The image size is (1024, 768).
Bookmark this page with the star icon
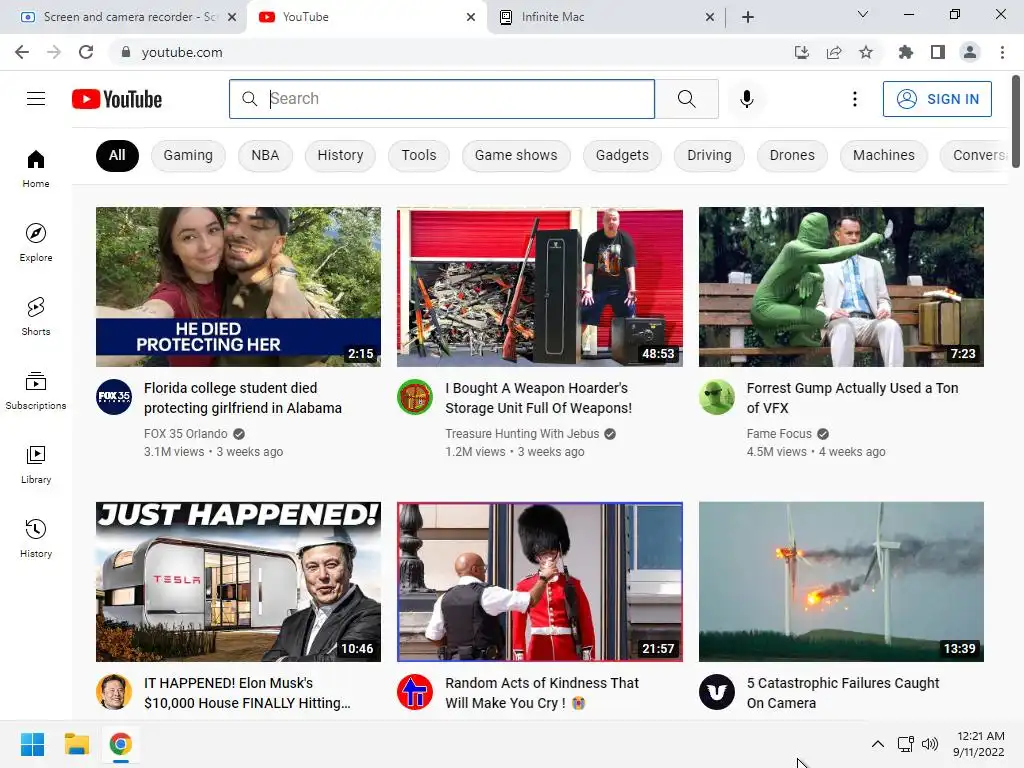[x=865, y=52]
